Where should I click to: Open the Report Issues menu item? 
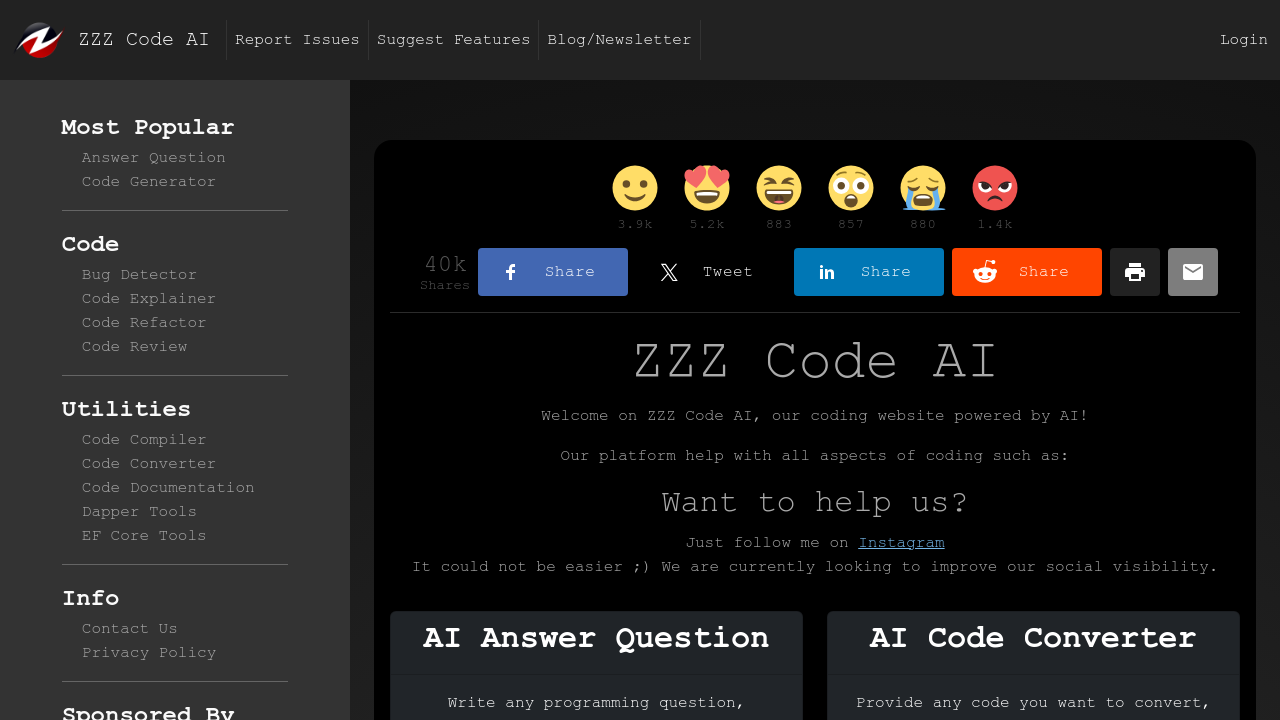pos(297,39)
